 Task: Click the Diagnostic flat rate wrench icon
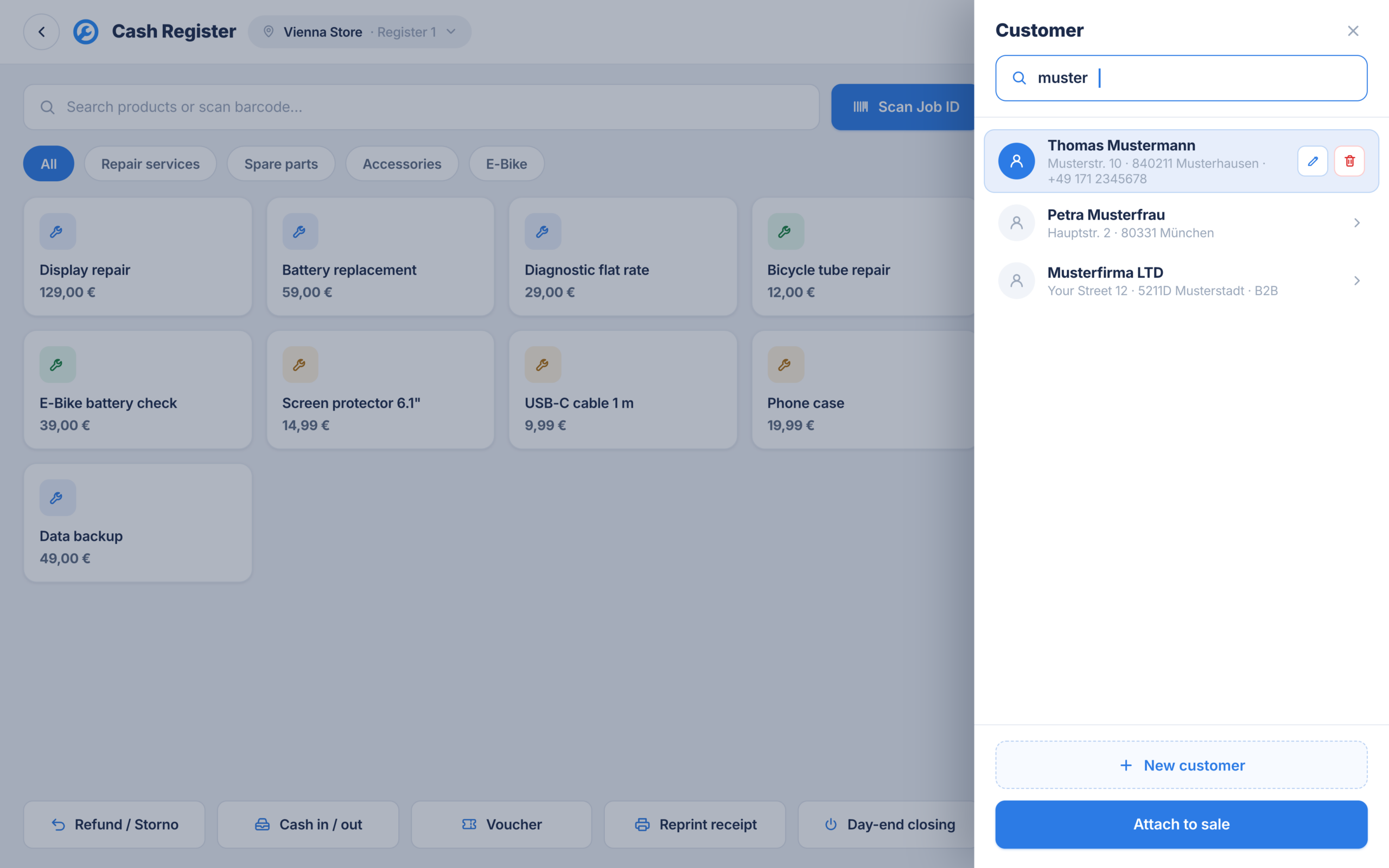tap(543, 231)
